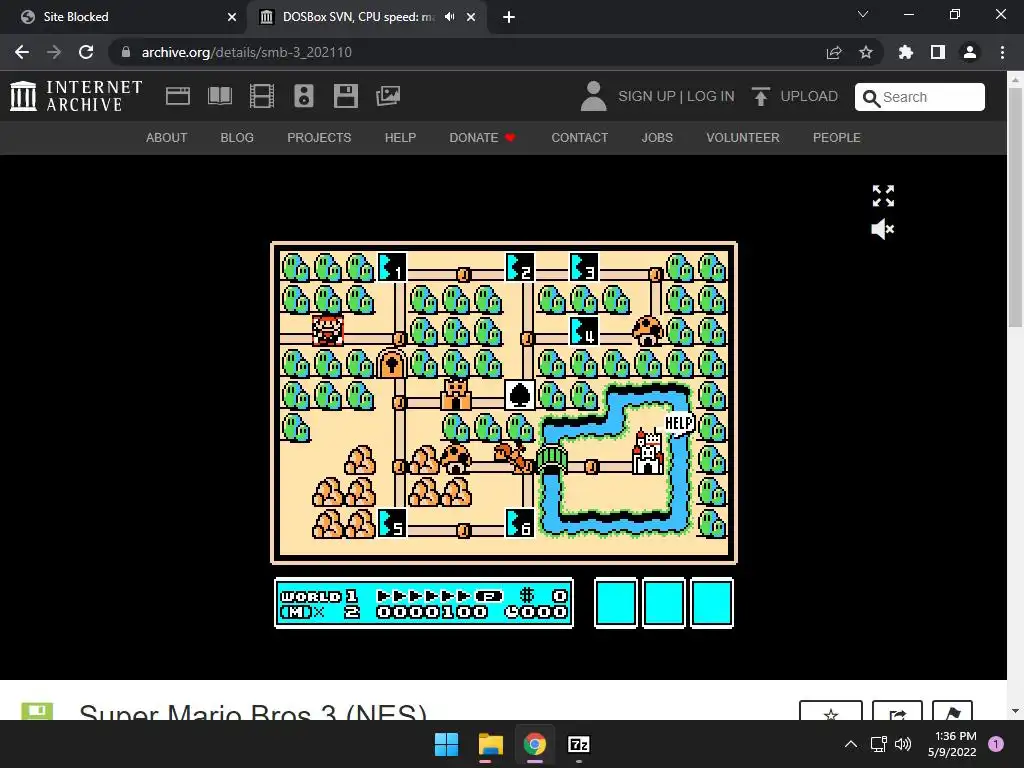This screenshot has height=768, width=1024.
Task: Open the BLOG menu item
Action: pos(237,138)
